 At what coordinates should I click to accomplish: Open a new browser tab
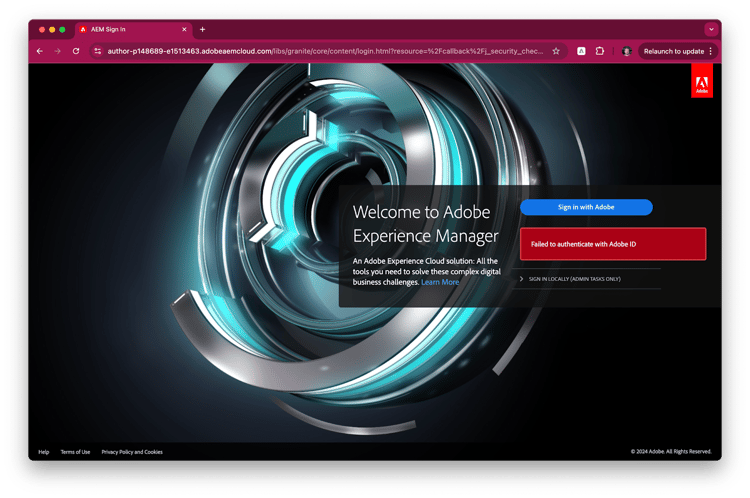point(202,29)
